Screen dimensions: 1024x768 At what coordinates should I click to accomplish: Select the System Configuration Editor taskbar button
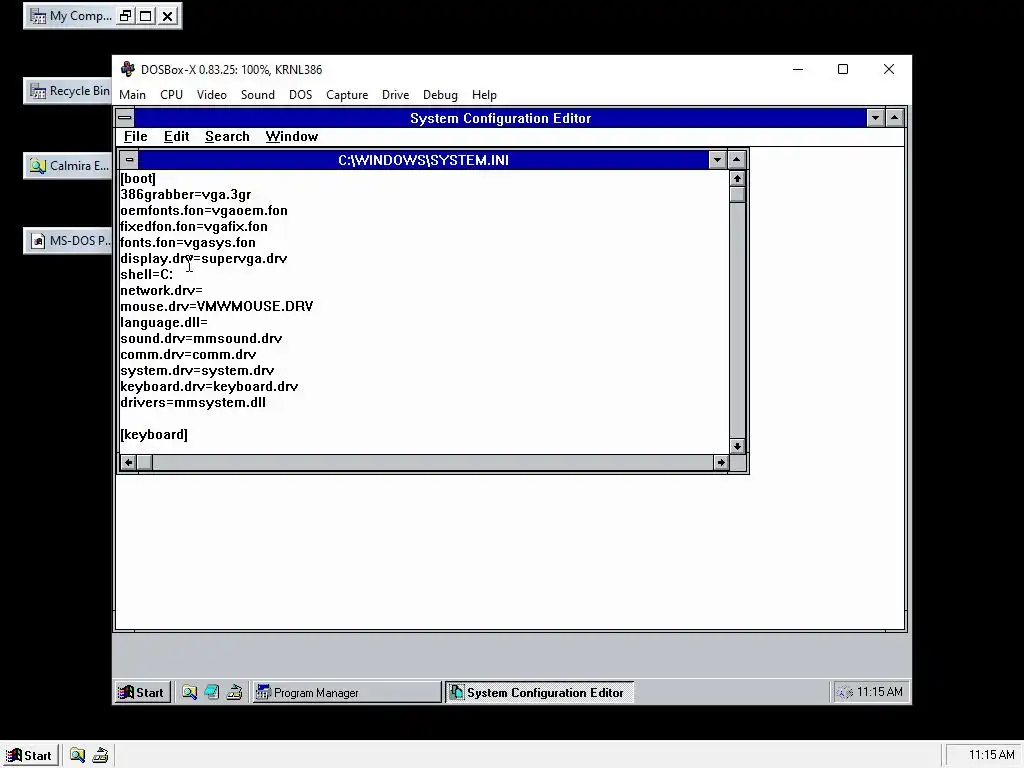[x=539, y=692]
